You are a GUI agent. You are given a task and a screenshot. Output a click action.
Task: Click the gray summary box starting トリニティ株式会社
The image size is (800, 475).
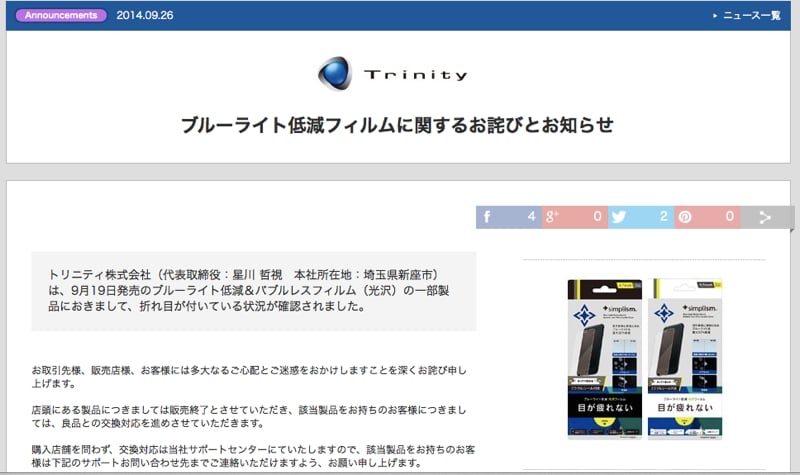tap(253, 291)
